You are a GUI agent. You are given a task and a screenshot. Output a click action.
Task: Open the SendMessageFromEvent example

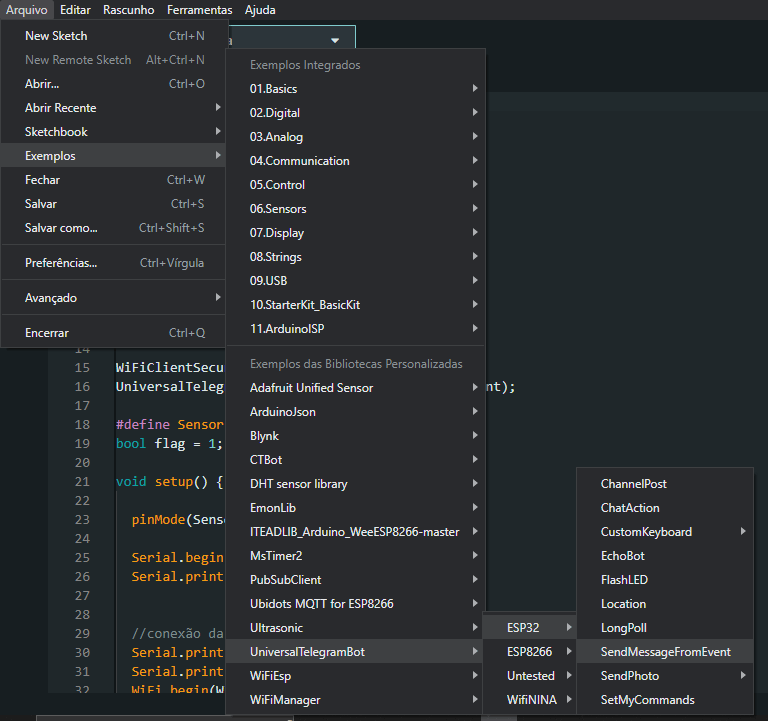click(665, 652)
